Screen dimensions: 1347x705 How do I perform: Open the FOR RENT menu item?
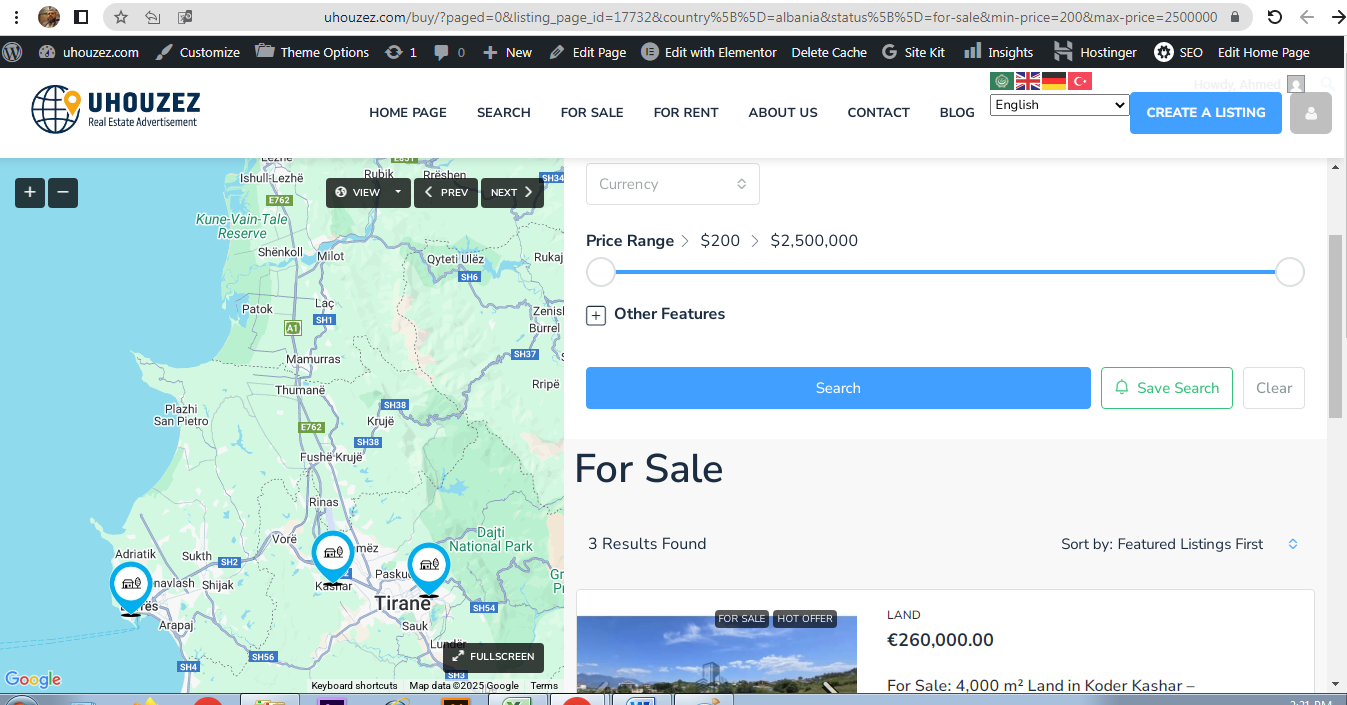[686, 112]
